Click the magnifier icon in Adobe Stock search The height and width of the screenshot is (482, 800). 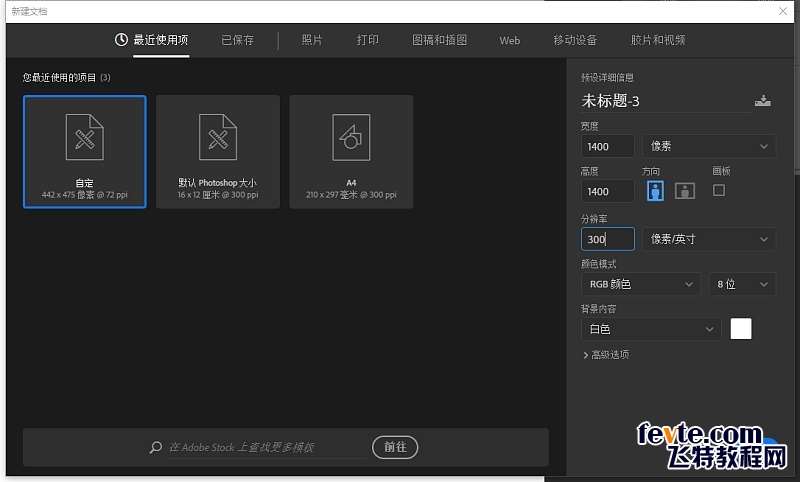tap(156, 447)
